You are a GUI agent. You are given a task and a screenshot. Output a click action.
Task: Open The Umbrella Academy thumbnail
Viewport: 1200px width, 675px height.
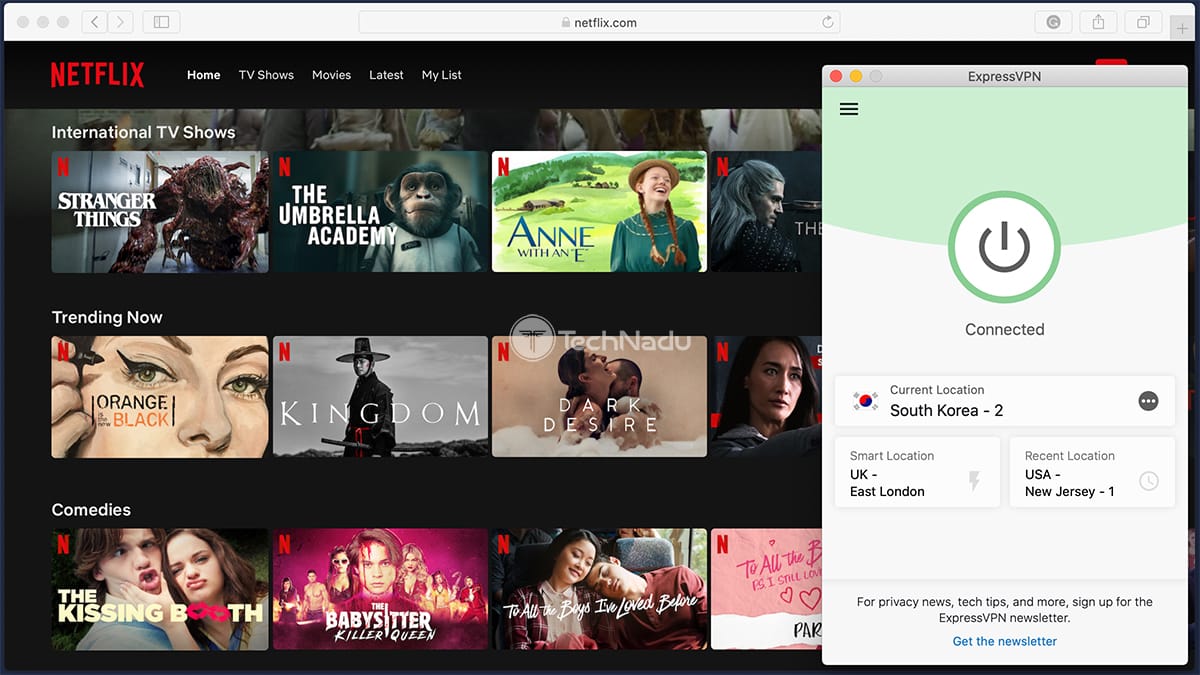point(381,212)
